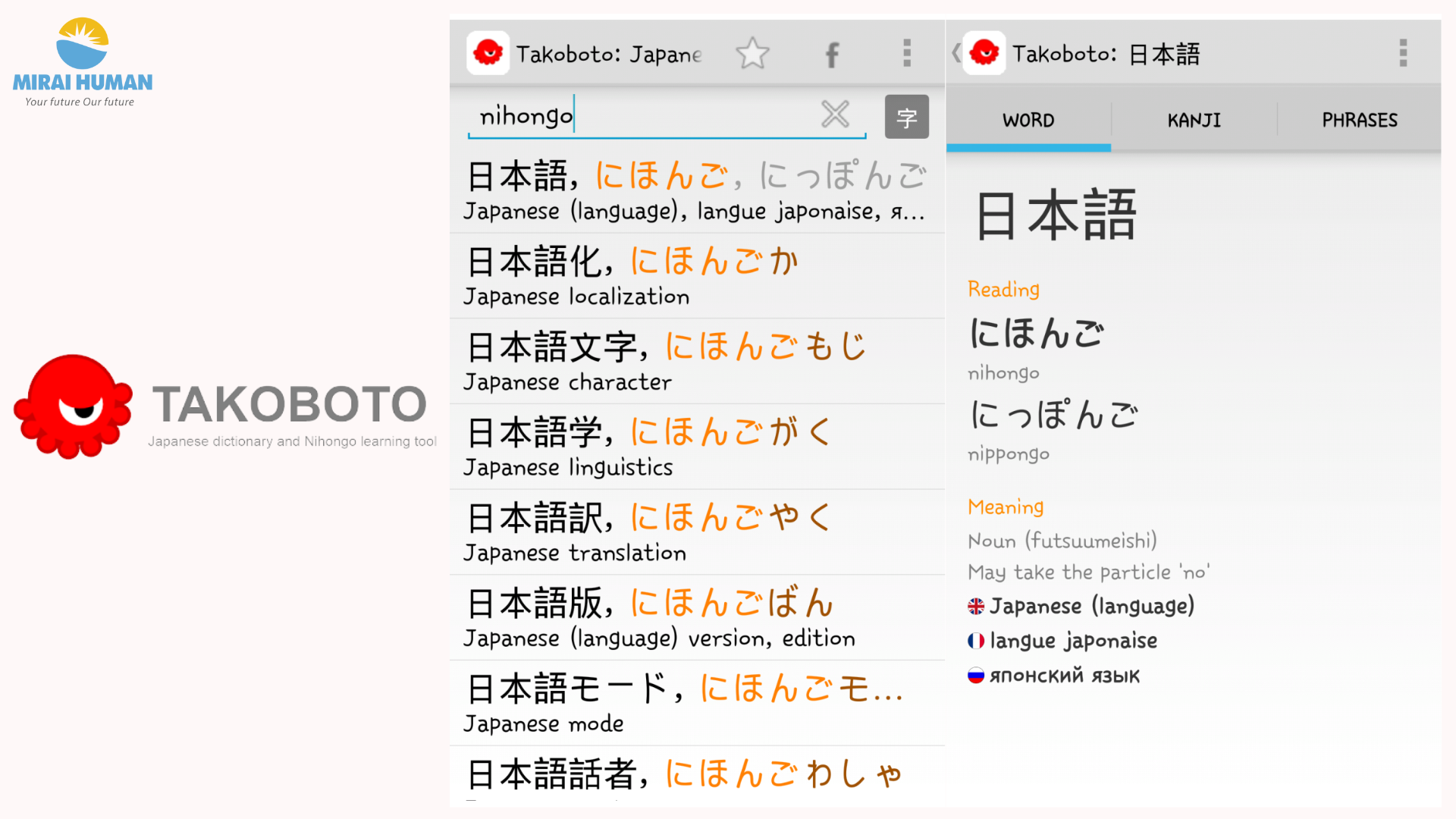Viewport: 1456px width, 819px height.
Task: Tap the favorites star icon
Action: coord(752,54)
